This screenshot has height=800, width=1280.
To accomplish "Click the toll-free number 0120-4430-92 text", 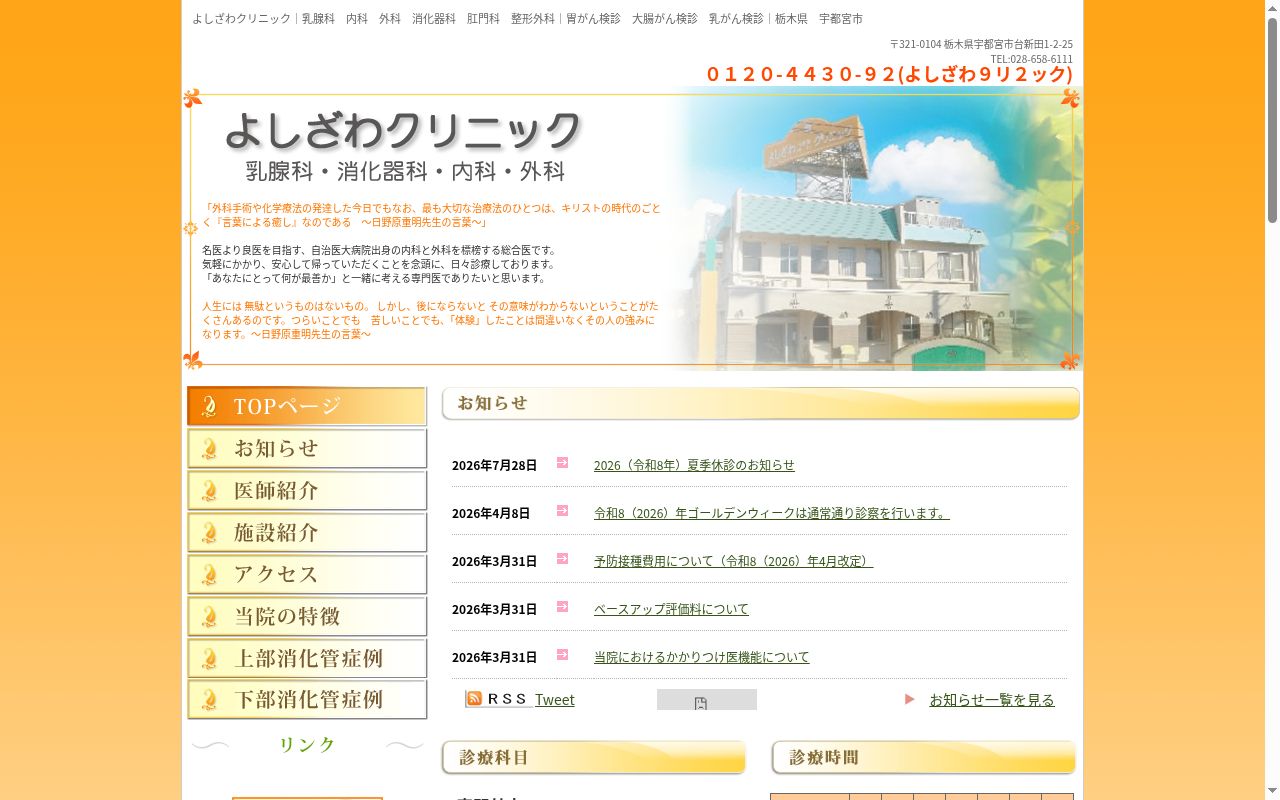I will pyautogui.click(x=889, y=74).
